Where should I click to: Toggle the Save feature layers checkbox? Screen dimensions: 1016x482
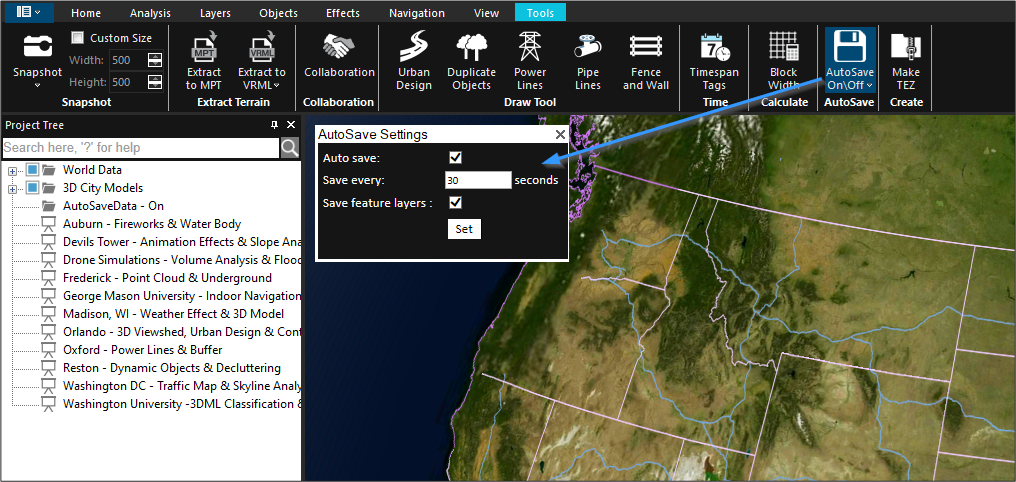456,203
